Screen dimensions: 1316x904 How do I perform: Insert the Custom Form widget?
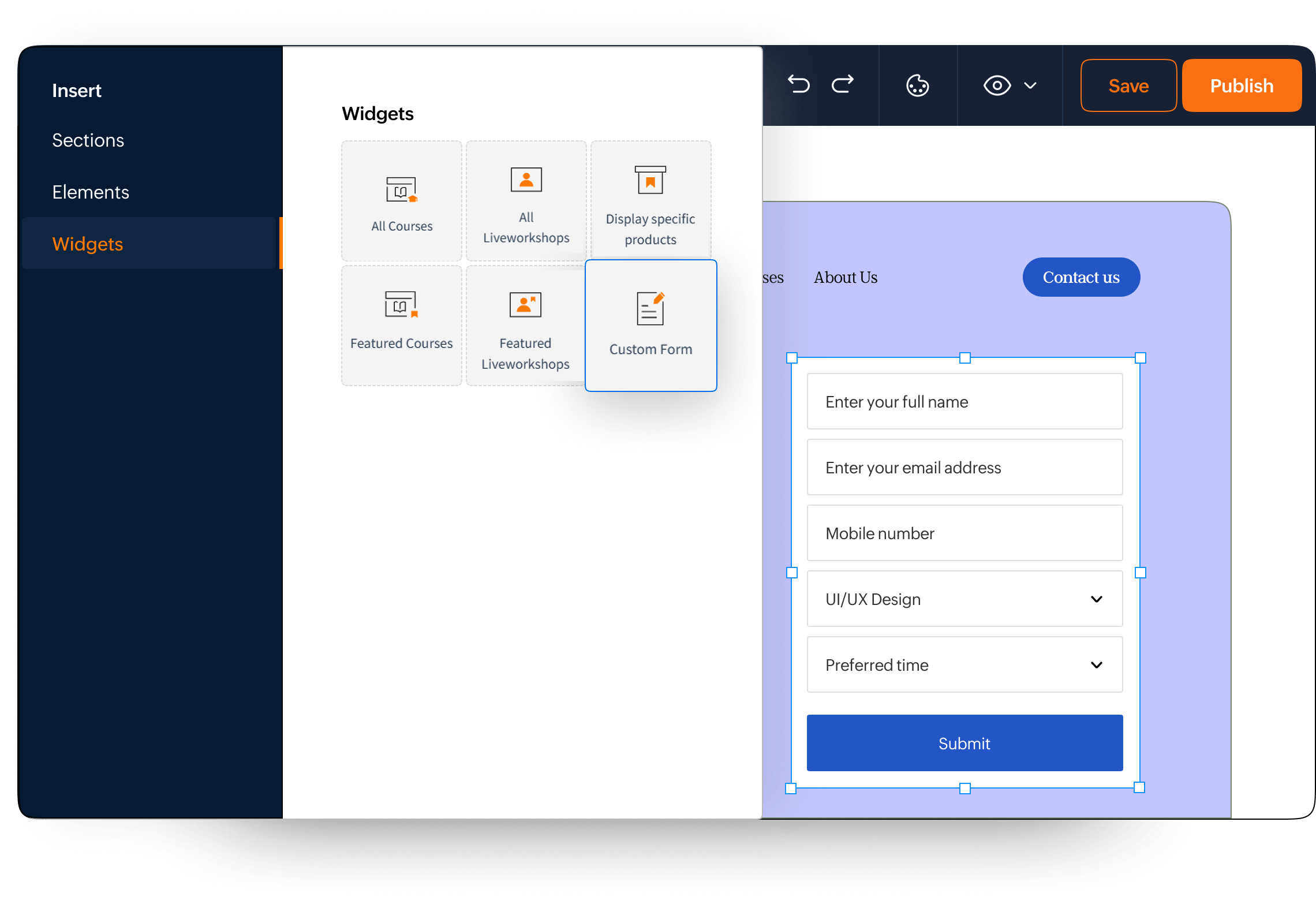click(650, 324)
